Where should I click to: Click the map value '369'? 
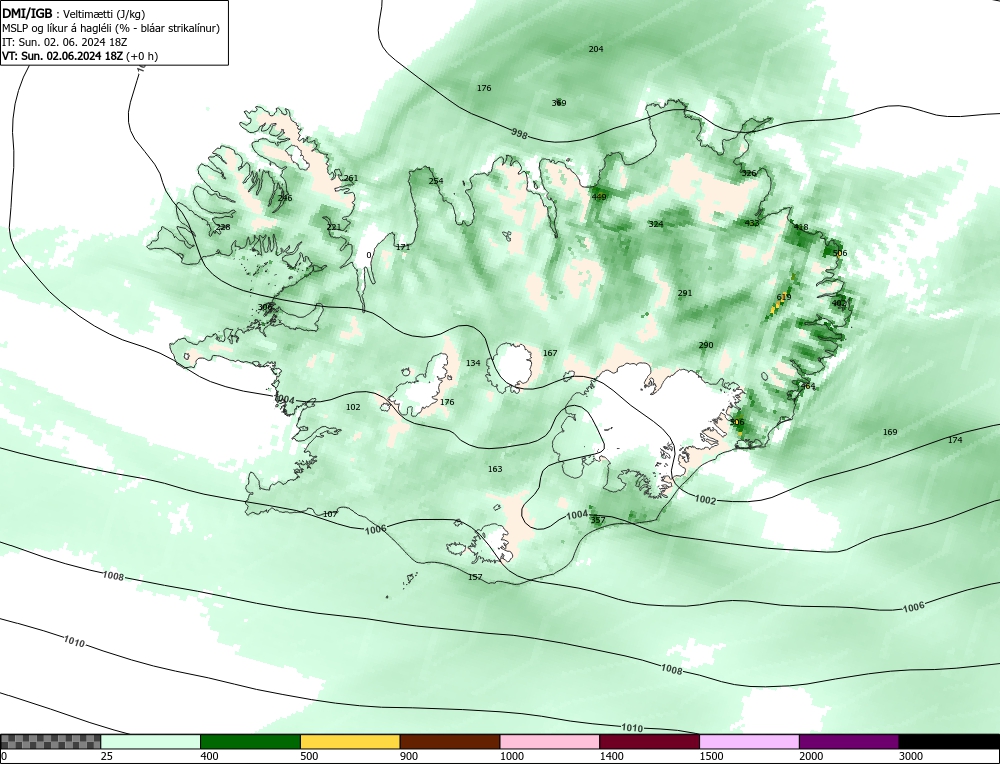click(x=559, y=103)
